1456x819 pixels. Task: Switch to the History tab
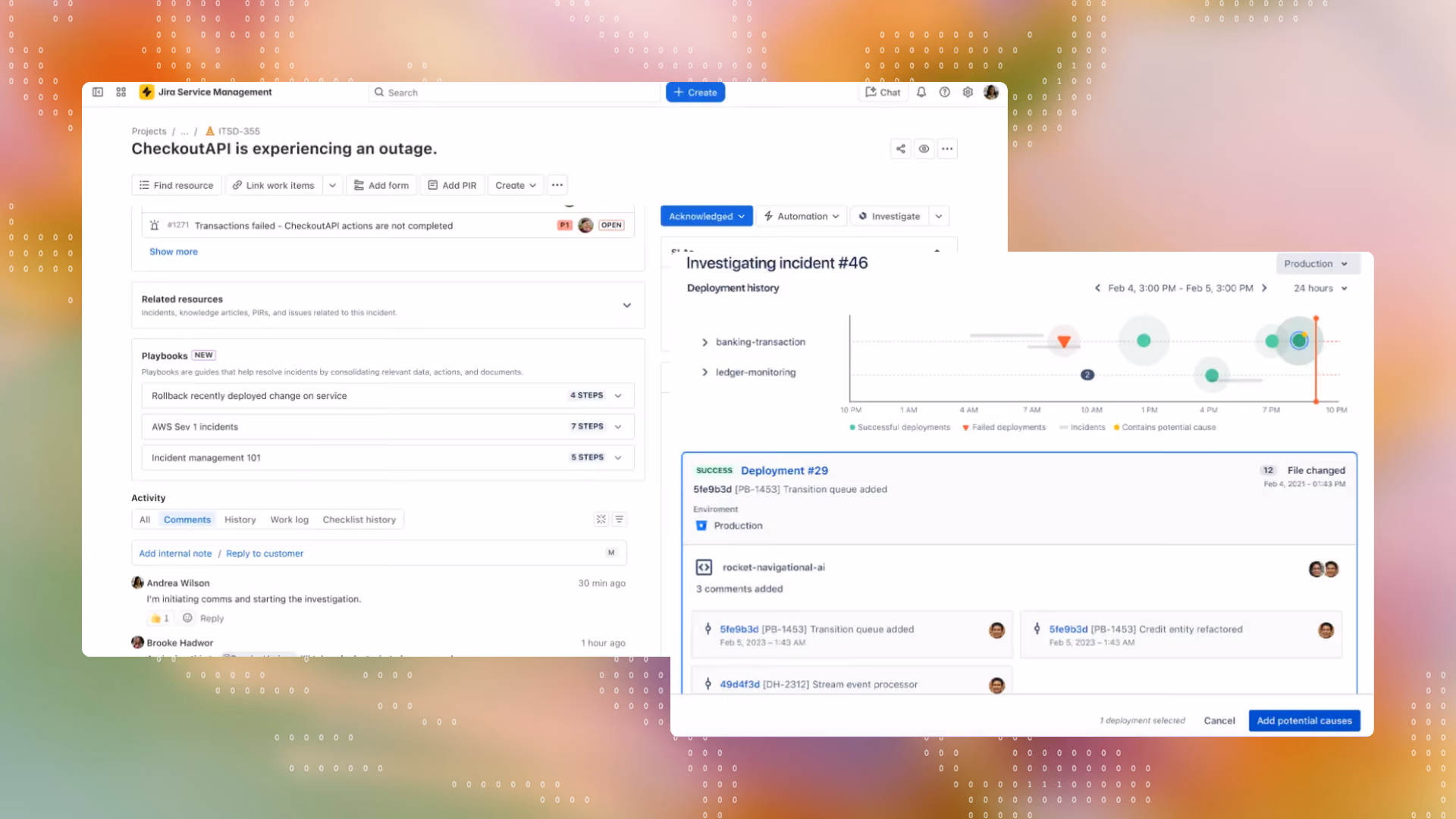pyautogui.click(x=240, y=519)
